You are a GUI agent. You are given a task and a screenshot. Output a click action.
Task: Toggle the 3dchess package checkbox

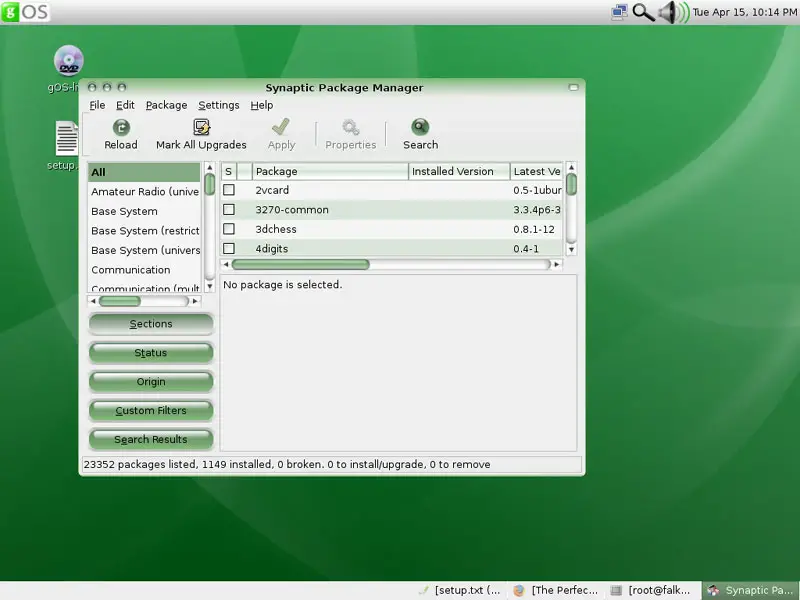point(229,229)
